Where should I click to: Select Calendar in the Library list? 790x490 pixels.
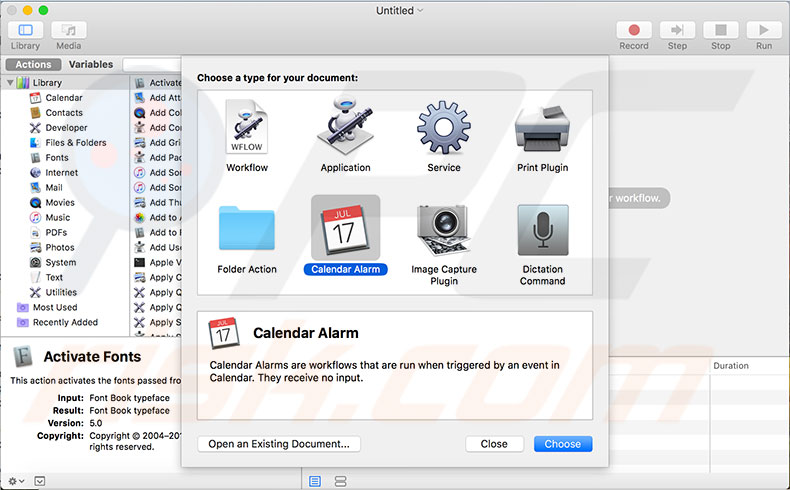click(64, 98)
